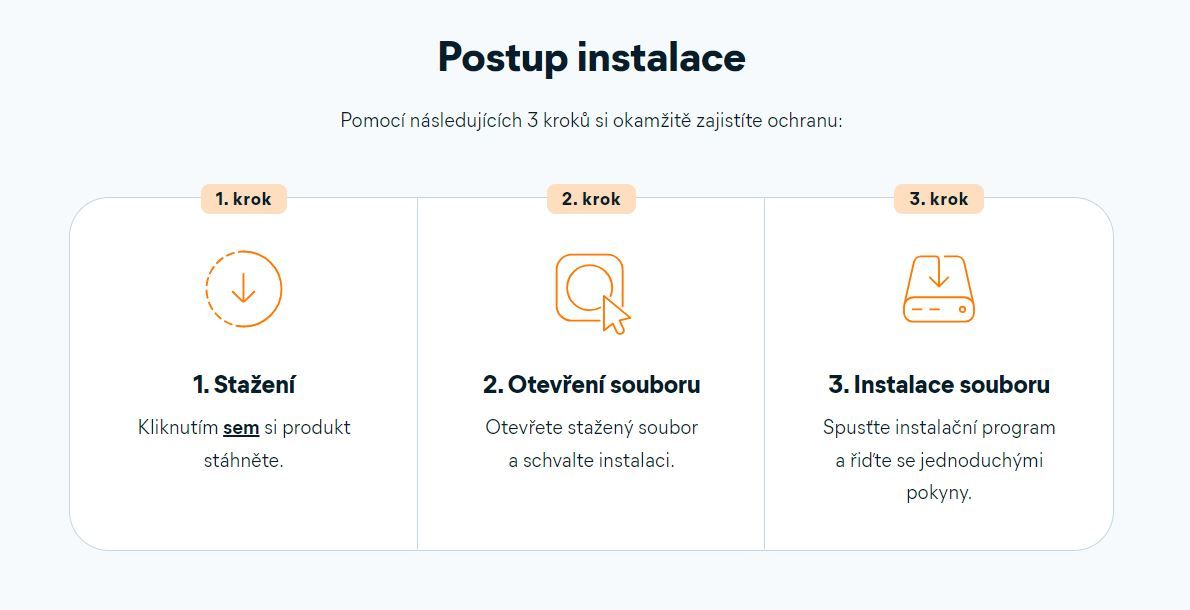Select the "3. krok" badge
The width and height of the screenshot is (1190, 610).
coord(939,199)
